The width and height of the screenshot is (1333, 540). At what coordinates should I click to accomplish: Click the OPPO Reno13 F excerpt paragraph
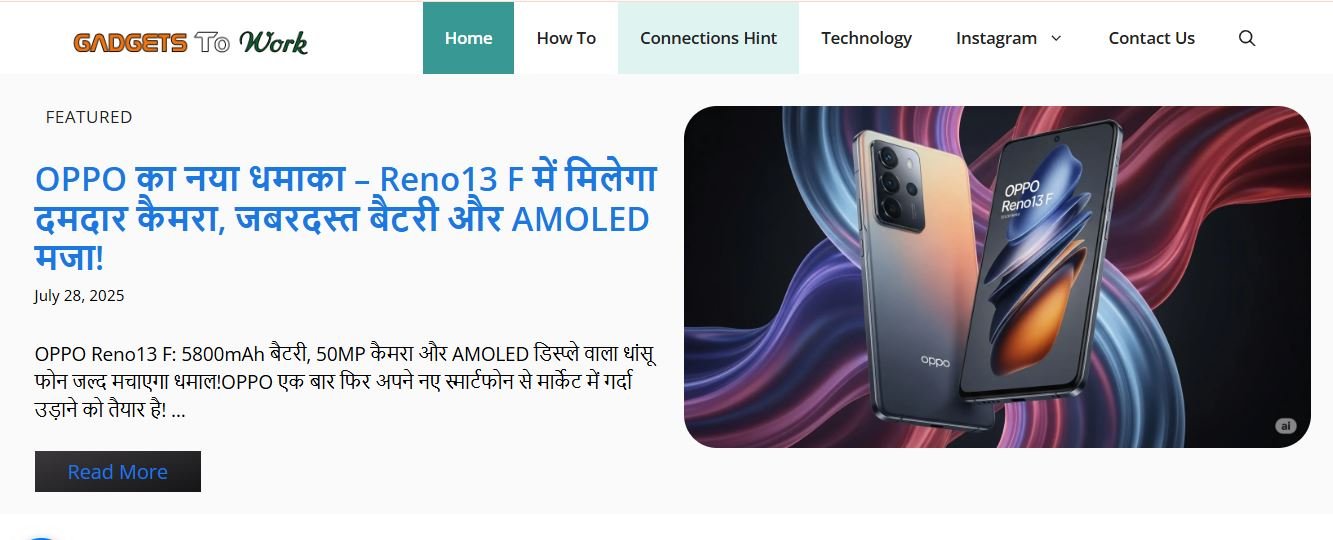345,382
